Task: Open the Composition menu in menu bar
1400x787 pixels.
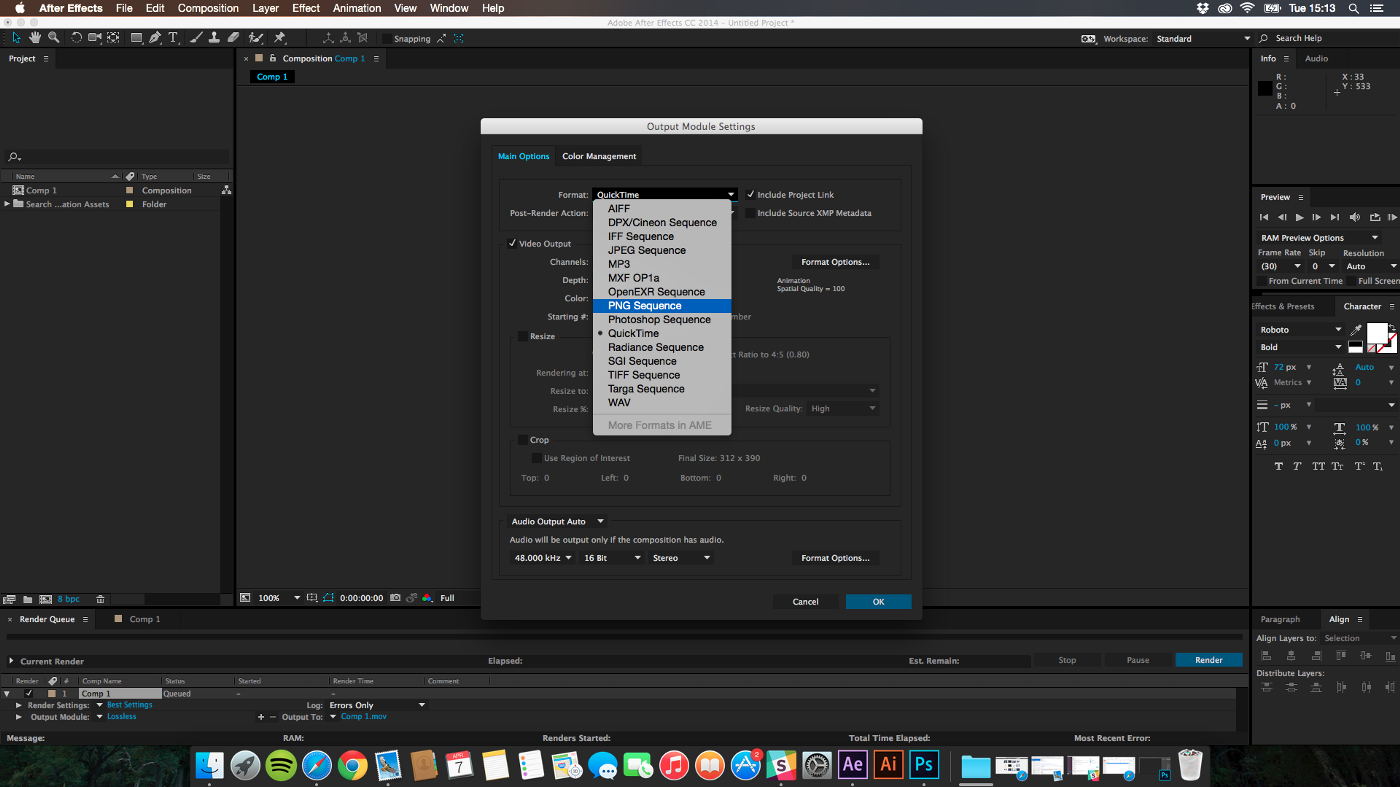Action: pos(208,8)
